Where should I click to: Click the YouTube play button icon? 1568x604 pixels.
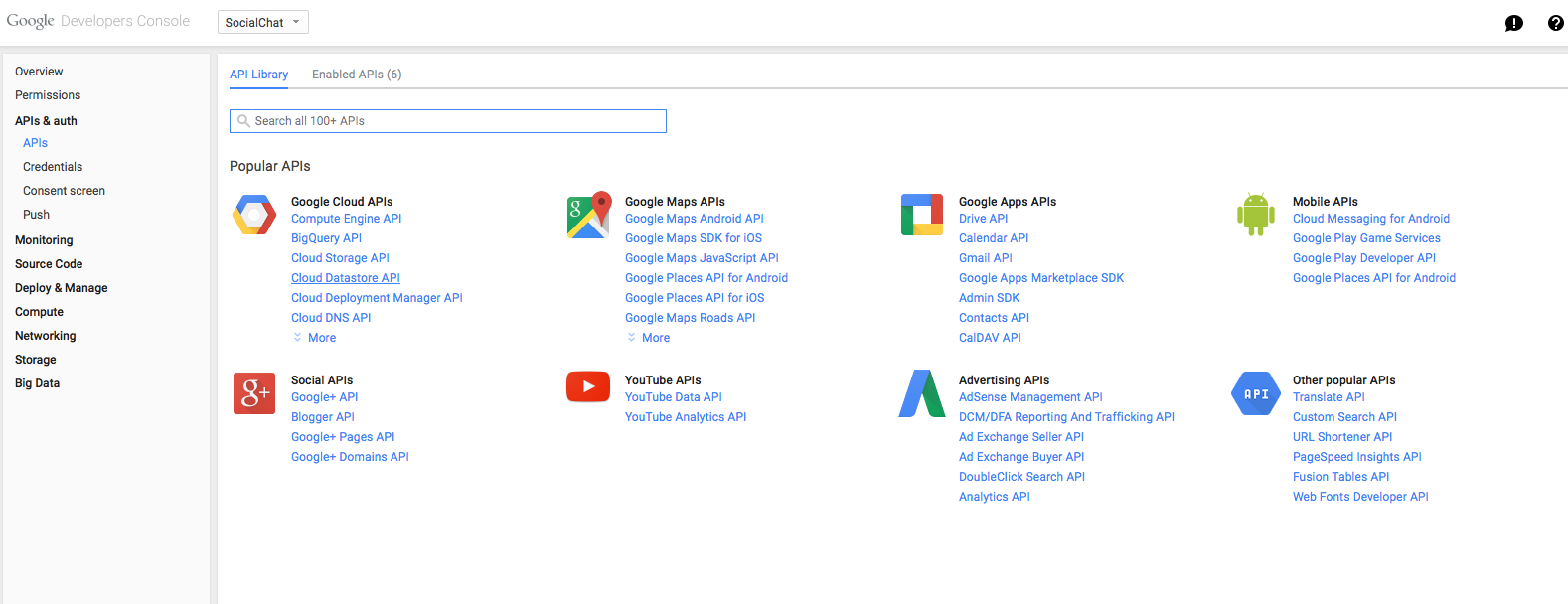tap(588, 386)
